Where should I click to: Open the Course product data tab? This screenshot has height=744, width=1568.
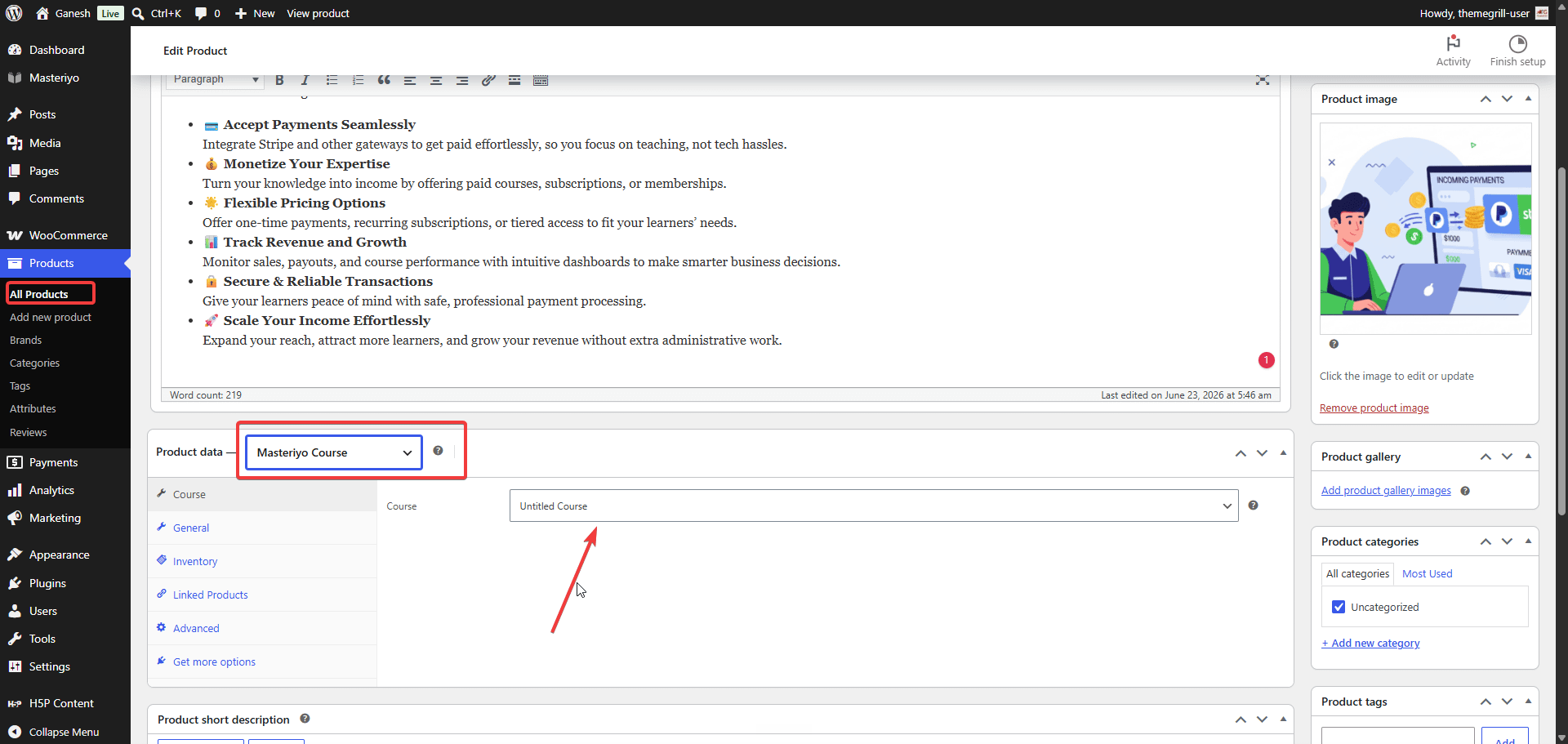pos(262,494)
